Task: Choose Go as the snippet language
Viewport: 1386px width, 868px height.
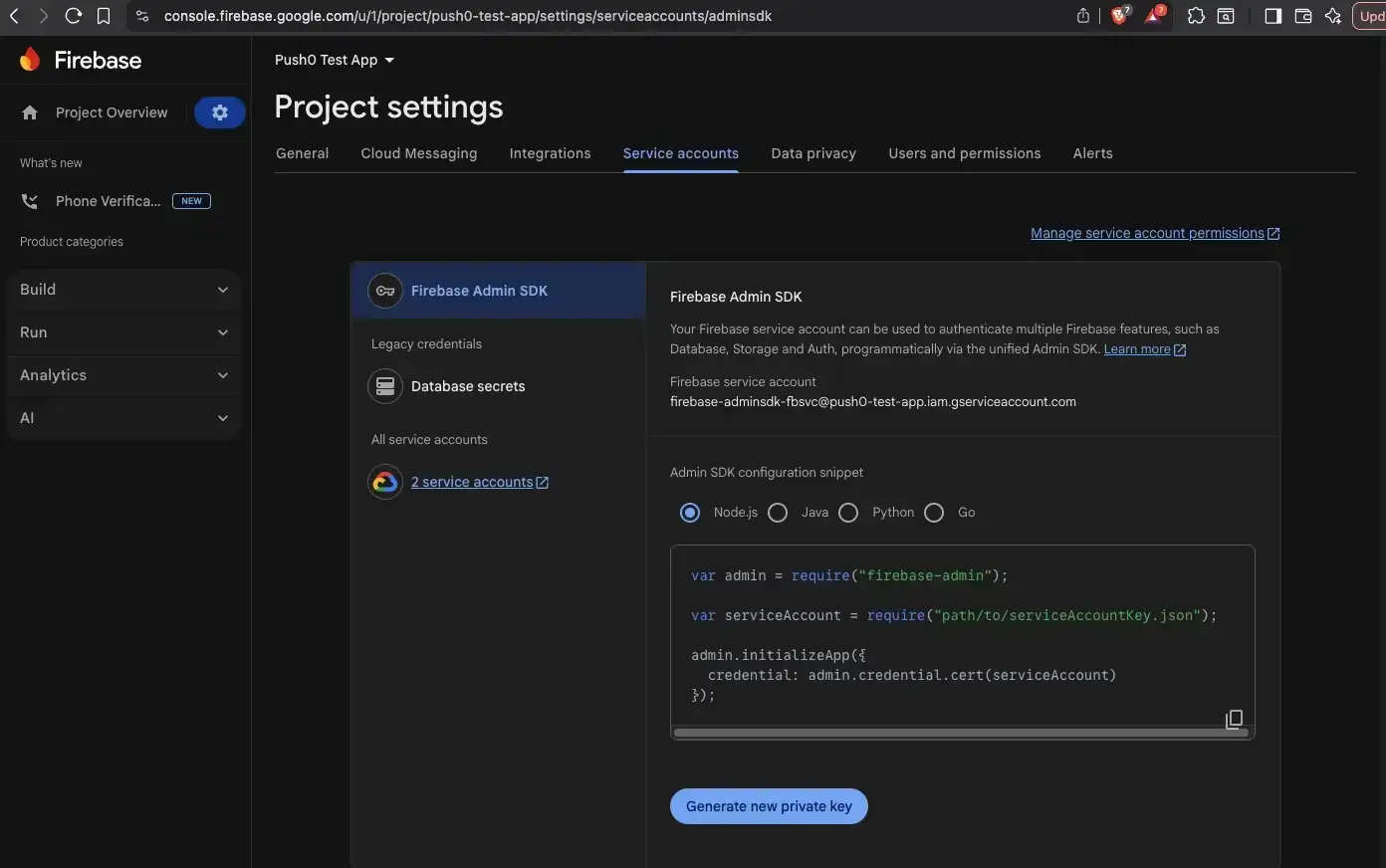Action: 934,512
